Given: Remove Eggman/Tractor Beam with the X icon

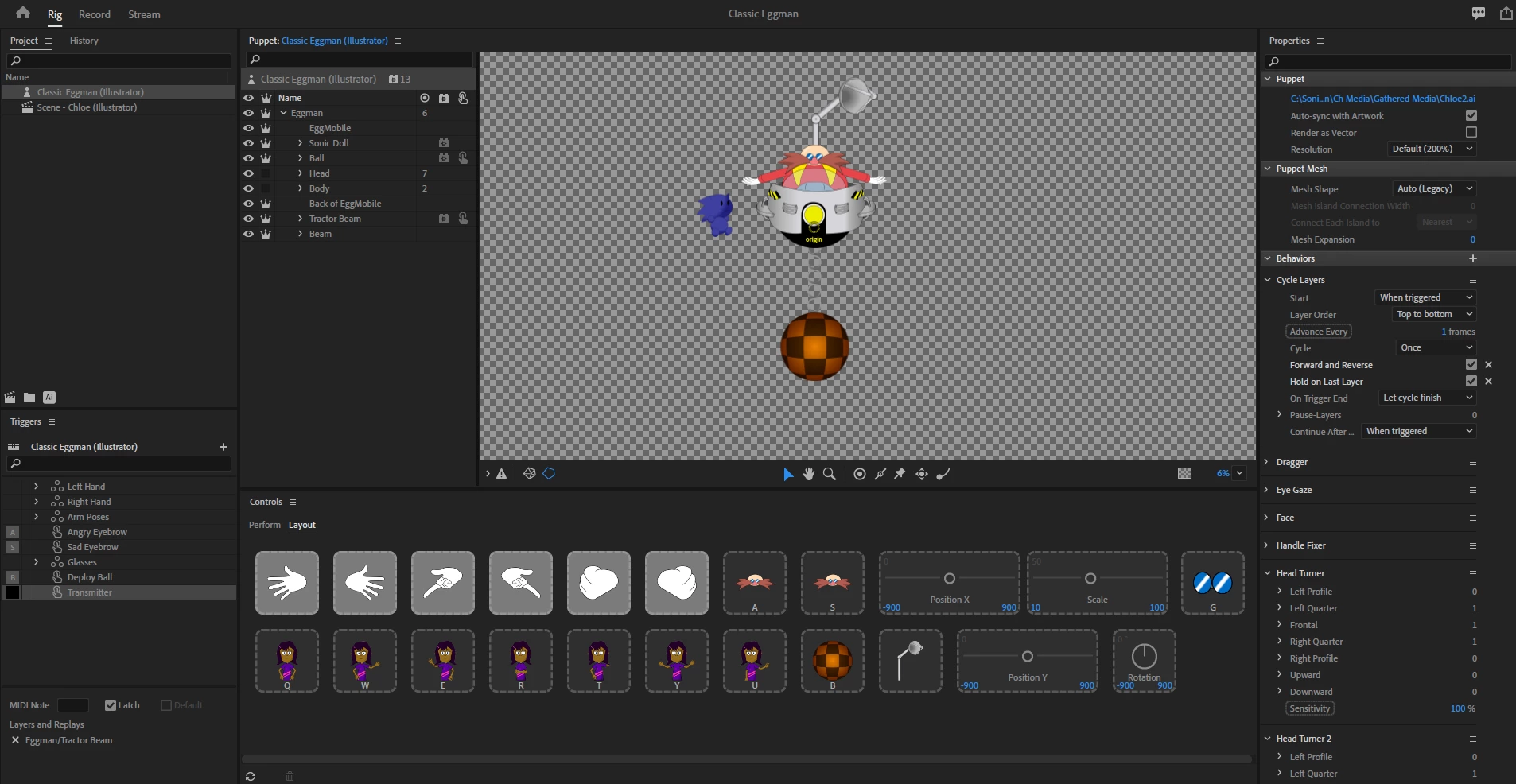Looking at the screenshot, I should [15, 740].
